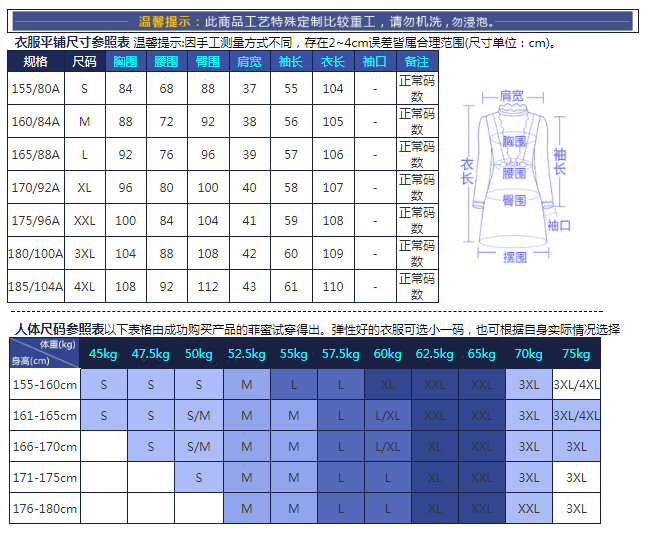Select the 155-160cm height row label

(x=44, y=385)
